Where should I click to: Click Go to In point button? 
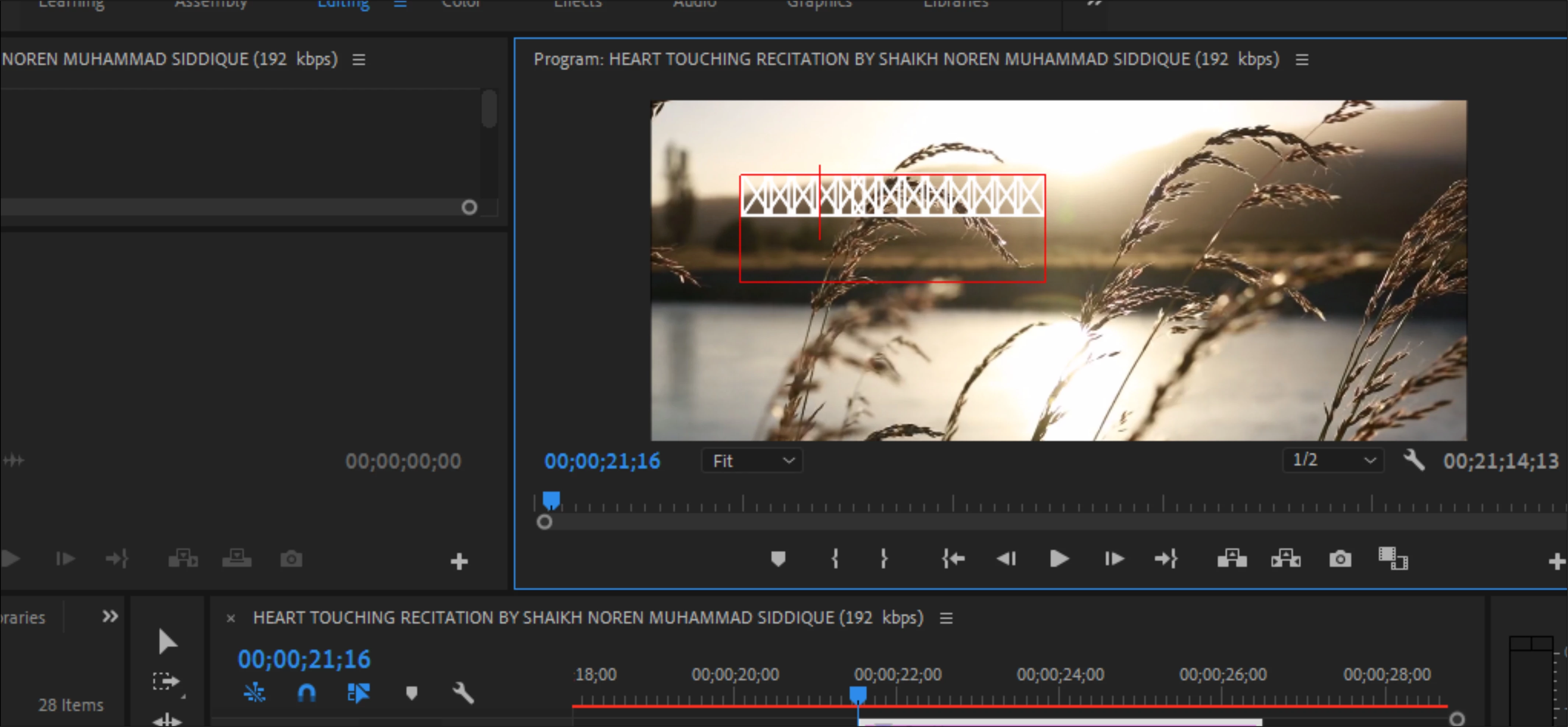[953, 558]
